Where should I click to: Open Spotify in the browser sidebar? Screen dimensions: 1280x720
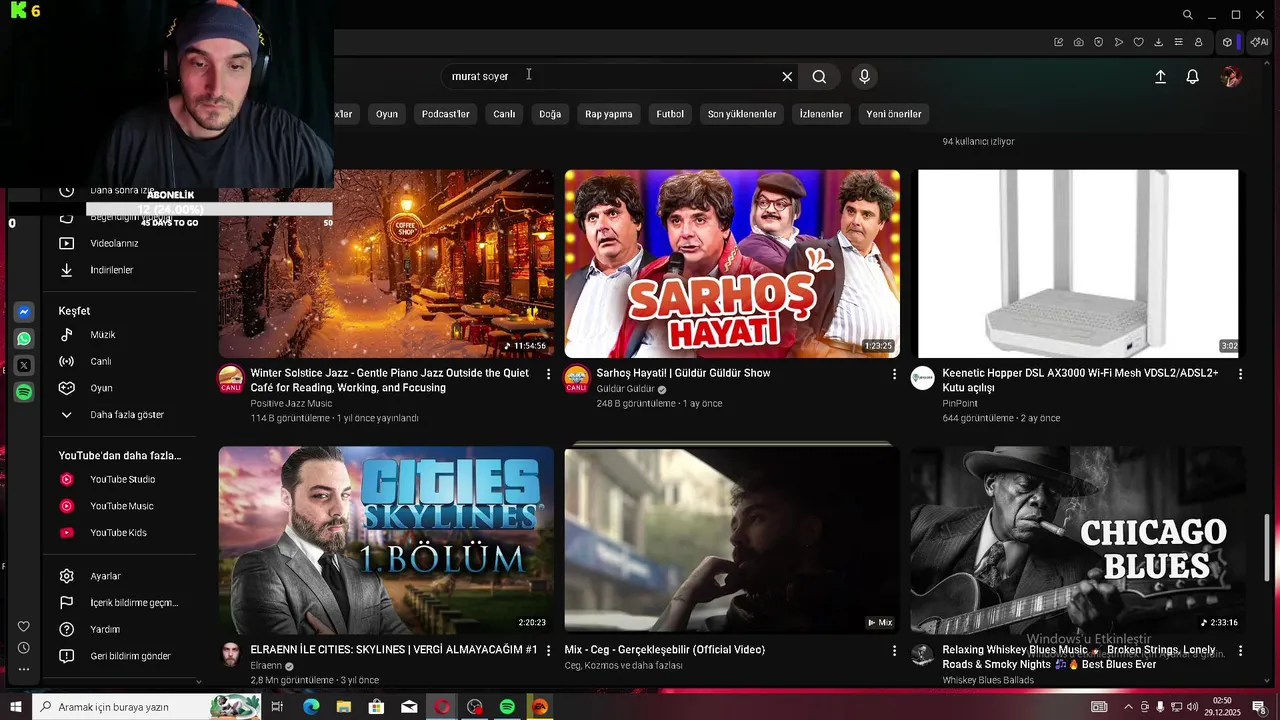pyautogui.click(x=24, y=393)
